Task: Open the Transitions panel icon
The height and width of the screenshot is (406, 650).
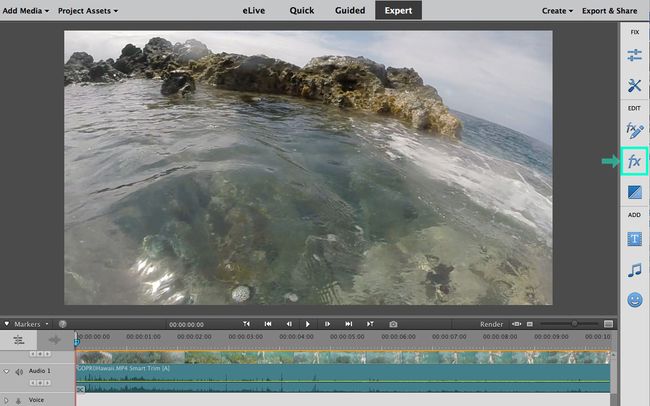Action: coord(634,192)
